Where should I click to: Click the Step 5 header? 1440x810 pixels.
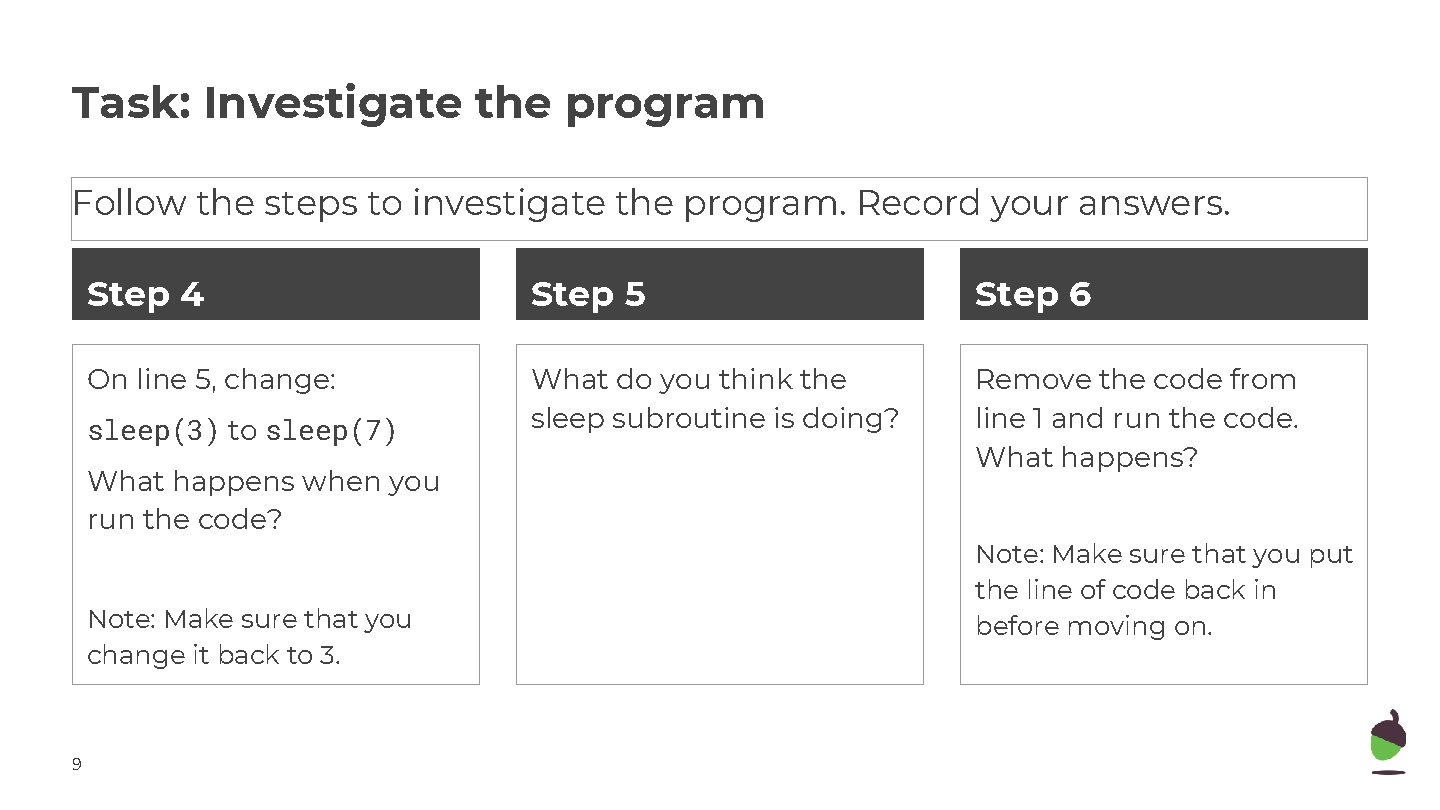click(719, 284)
